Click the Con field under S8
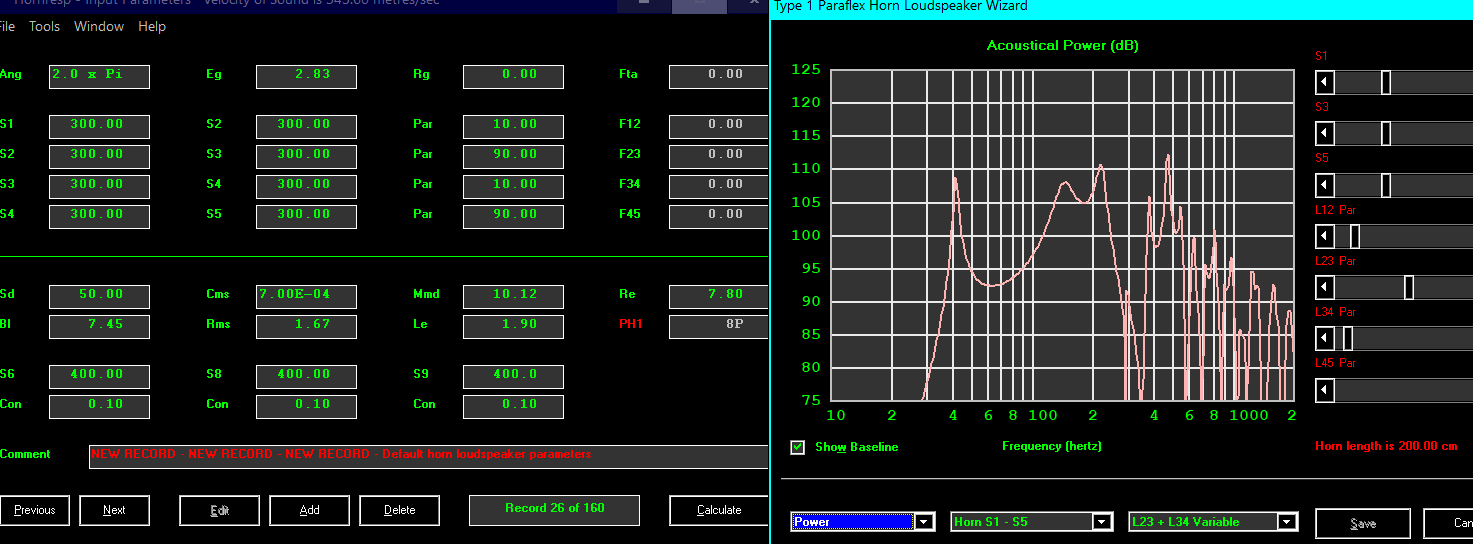This screenshot has height=544, width=1473. (306, 407)
